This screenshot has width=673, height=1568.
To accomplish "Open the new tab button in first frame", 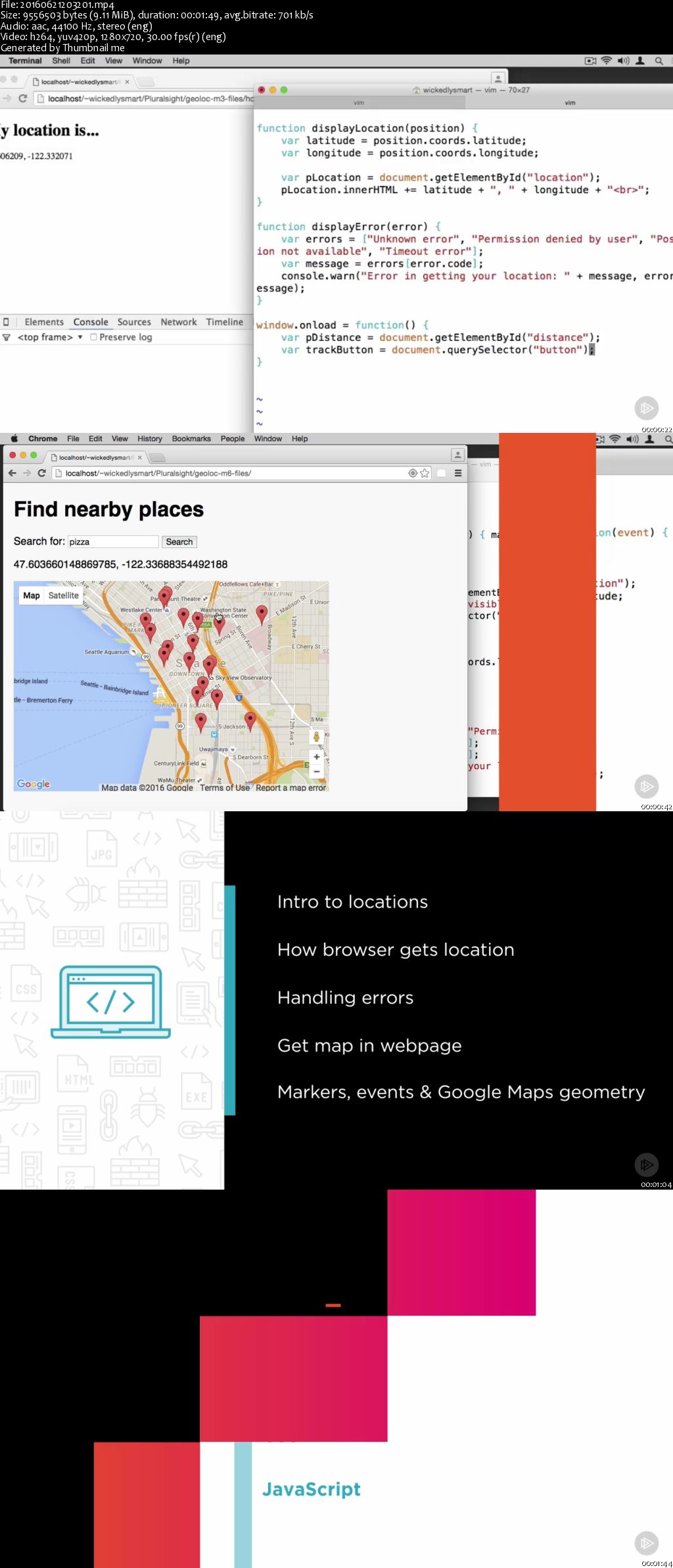I will pos(146,82).
